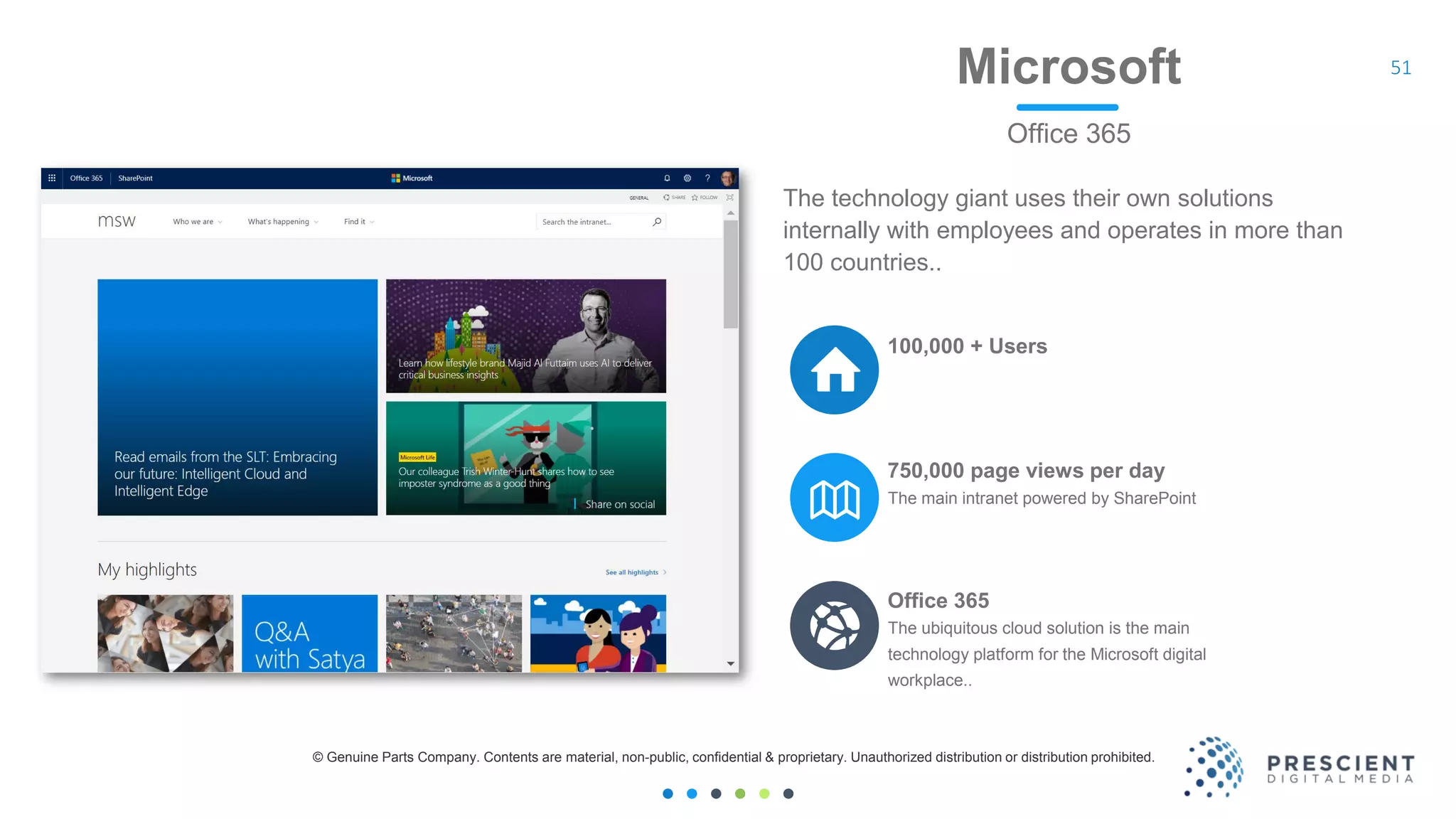
Task: Open SharePoint link in the suite bar
Action: (x=135, y=178)
